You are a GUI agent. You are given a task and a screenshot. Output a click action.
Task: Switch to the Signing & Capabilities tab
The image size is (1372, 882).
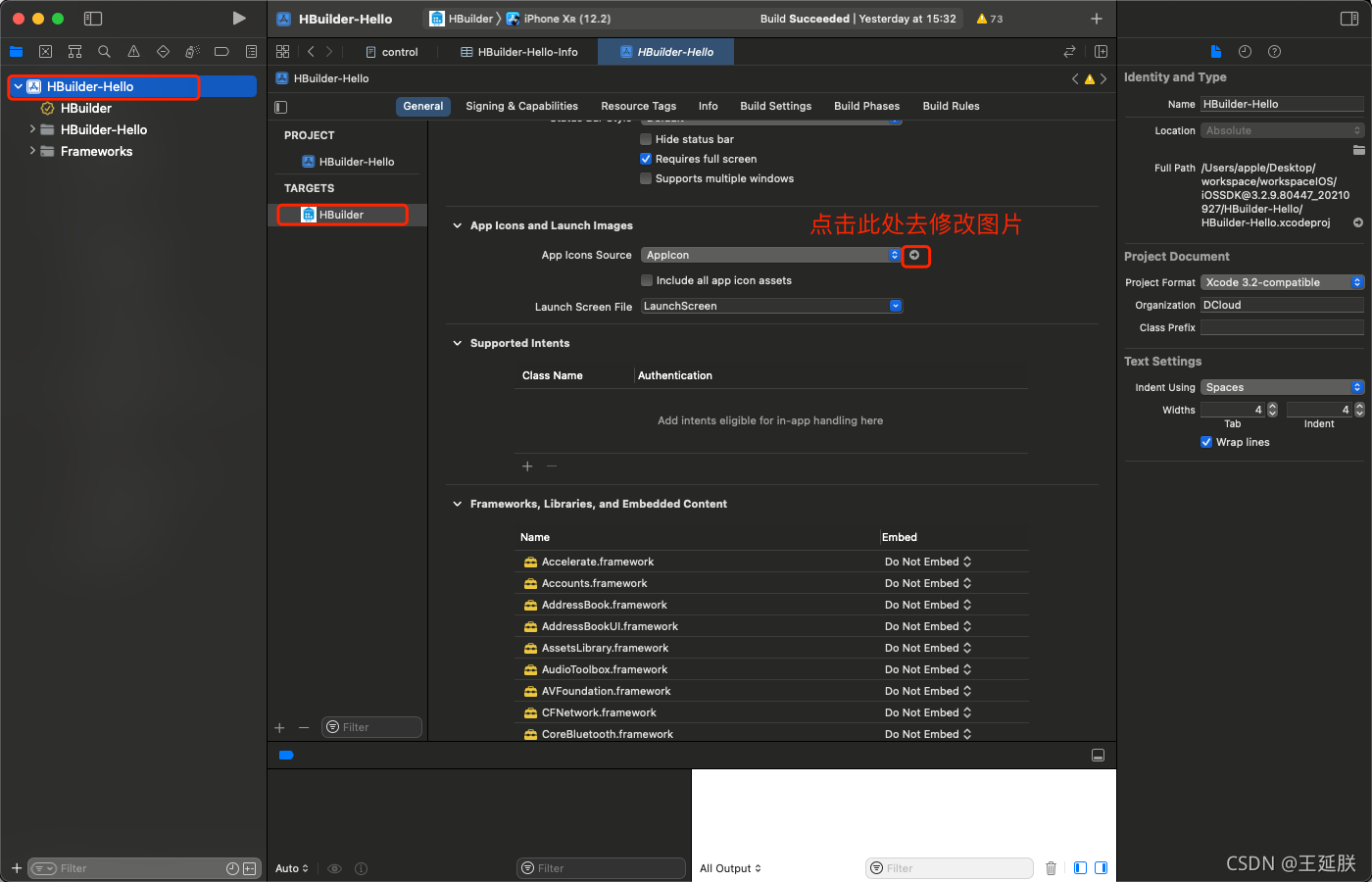tap(521, 106)
